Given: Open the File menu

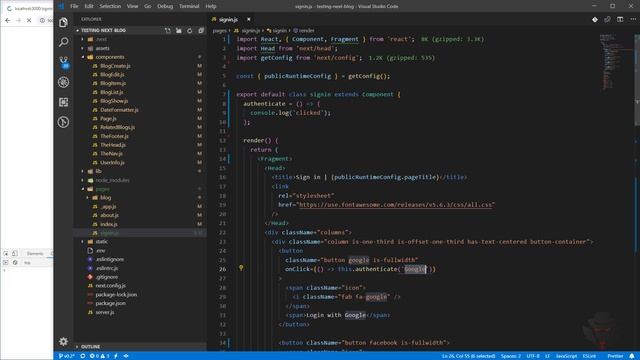Looking at the screenshot, I should 74,6.
